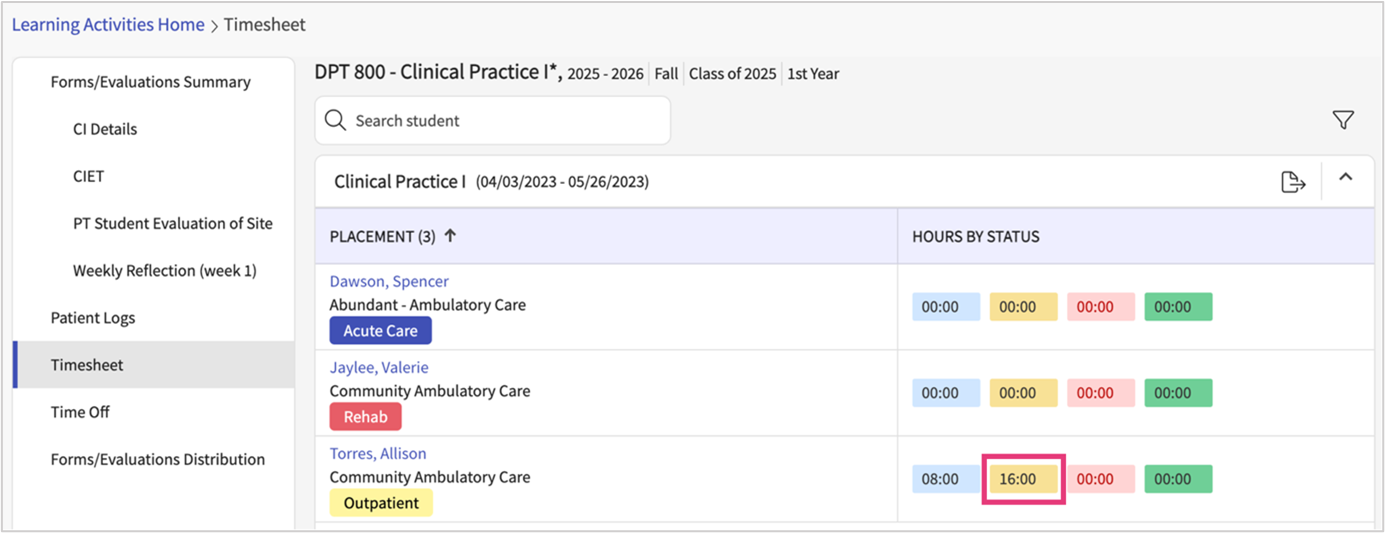This screenshot has width=1385, height=533.
Task: Click into the Search student field
Action: click(x=500, y=121)
